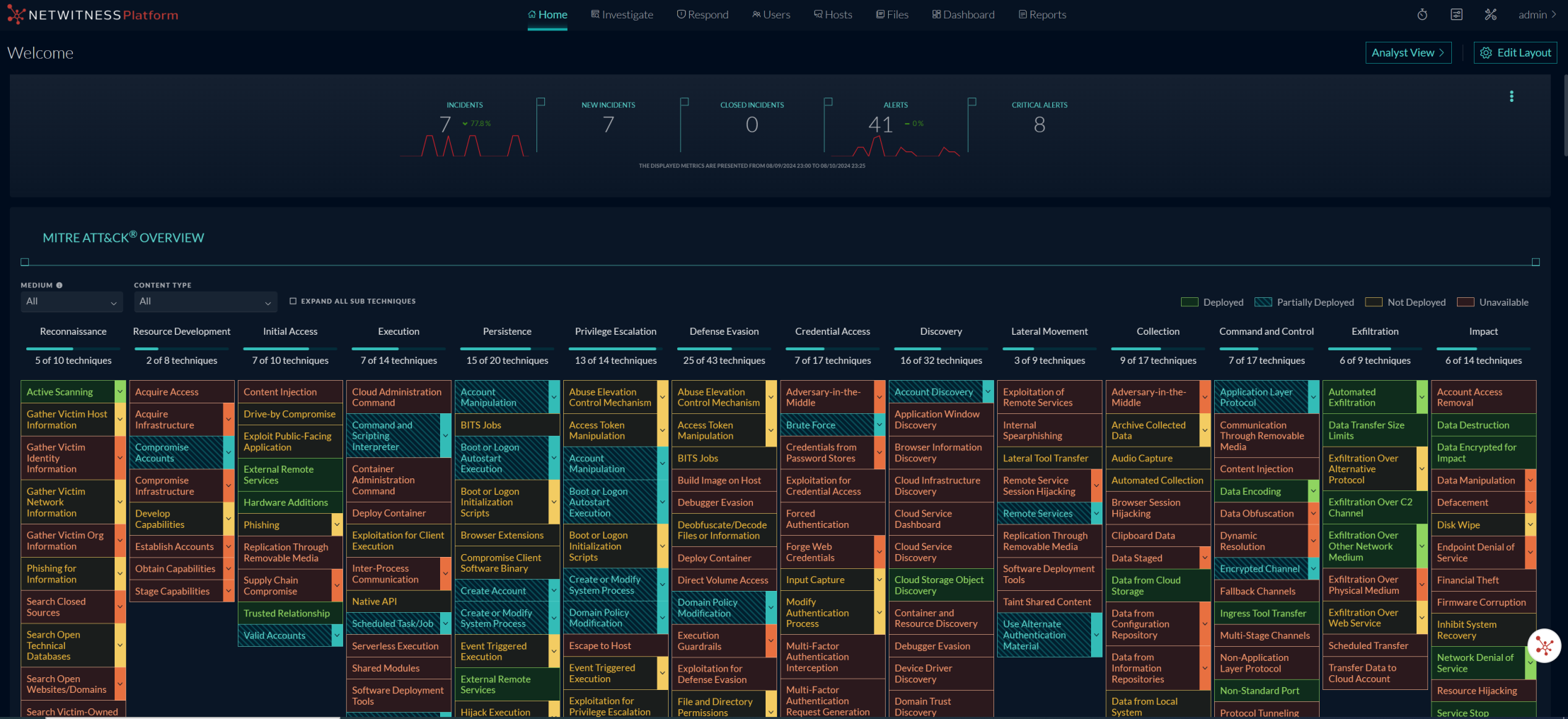Click the Defense Evasion column header

tap(724, 331)
